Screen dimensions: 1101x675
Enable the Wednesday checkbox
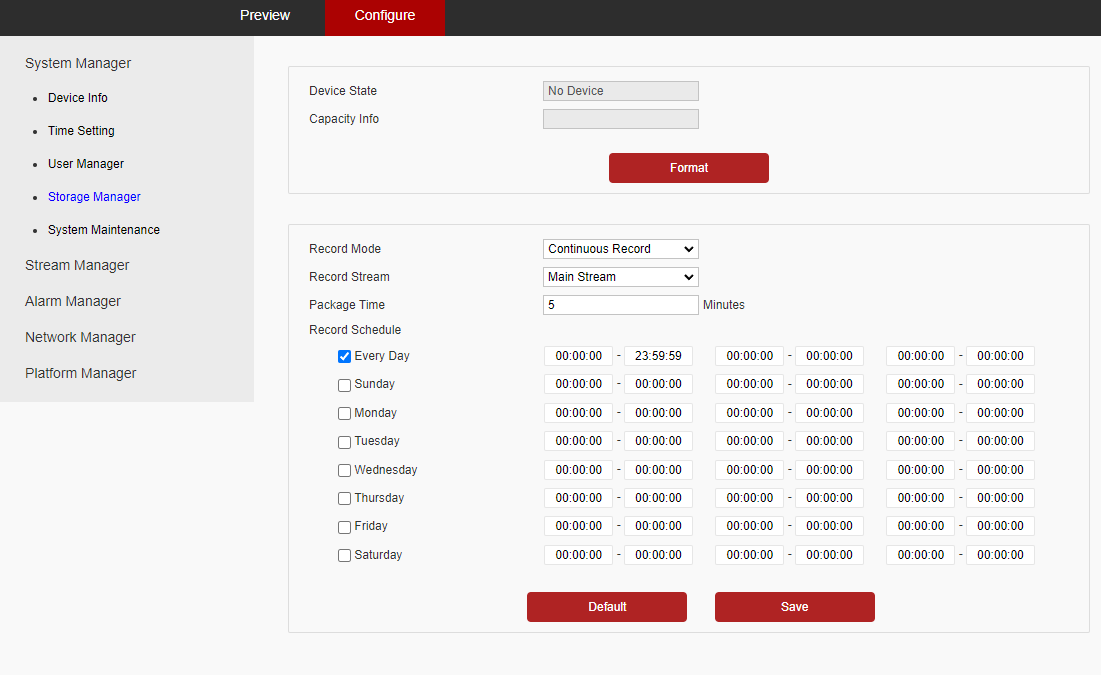pyautogui.click(x=344, y=470)
